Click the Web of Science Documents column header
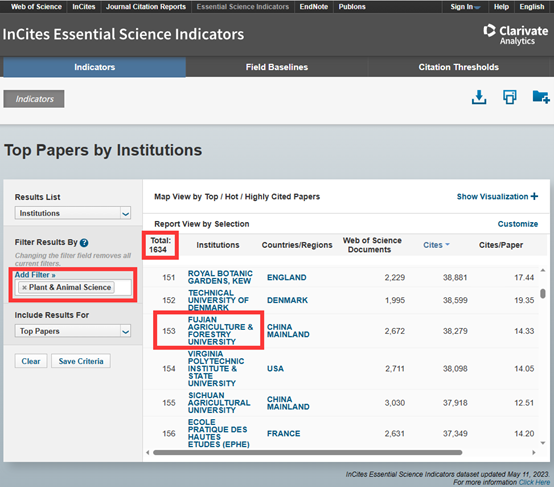 tap(372, 245)
